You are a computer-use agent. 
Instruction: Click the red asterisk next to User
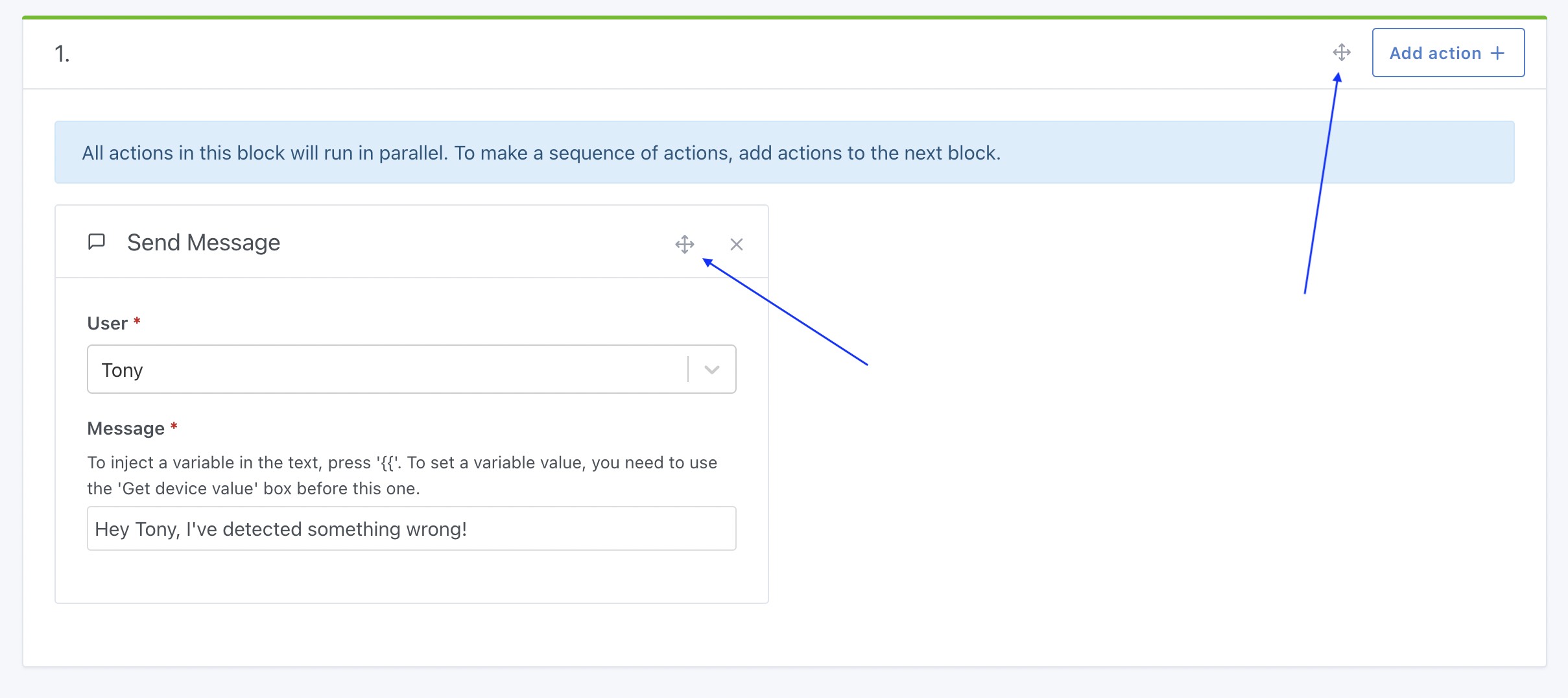click(x=137, y=322)
